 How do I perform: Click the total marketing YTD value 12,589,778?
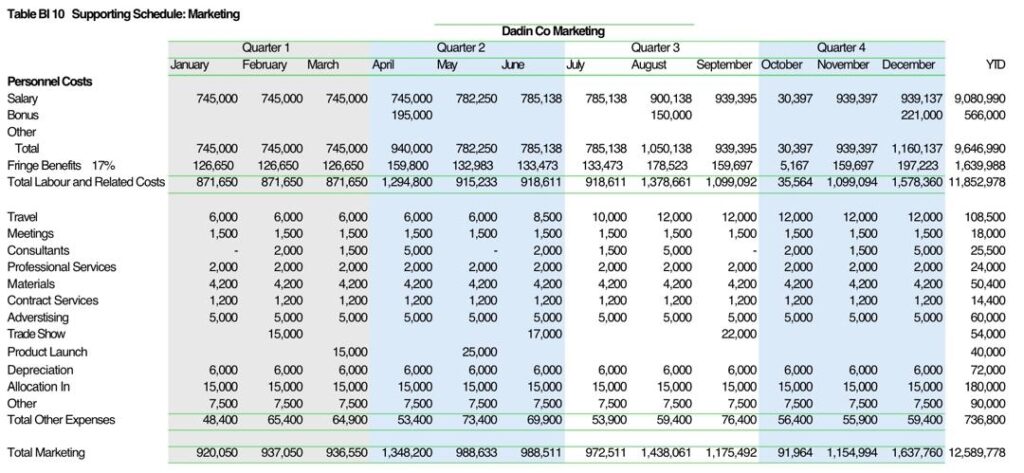(x=977, y=452)
